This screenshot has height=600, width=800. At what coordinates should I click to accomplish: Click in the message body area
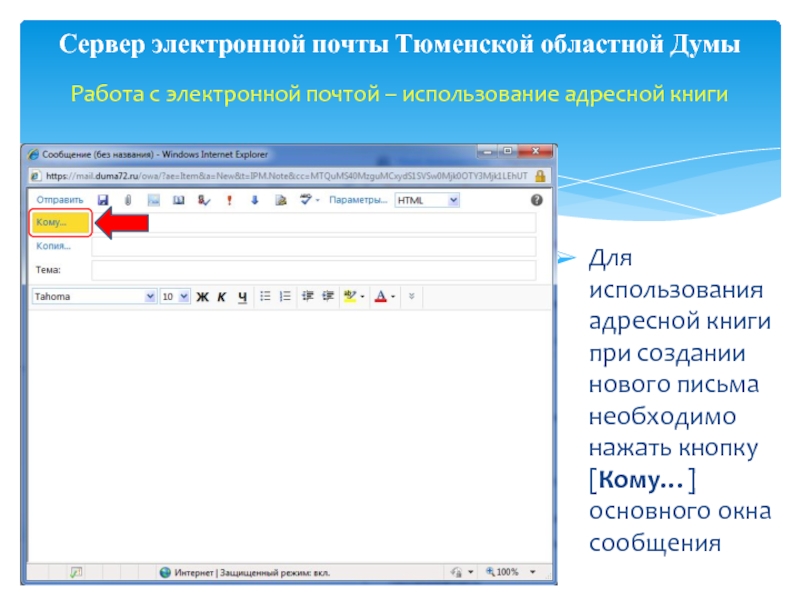point(289,436)
